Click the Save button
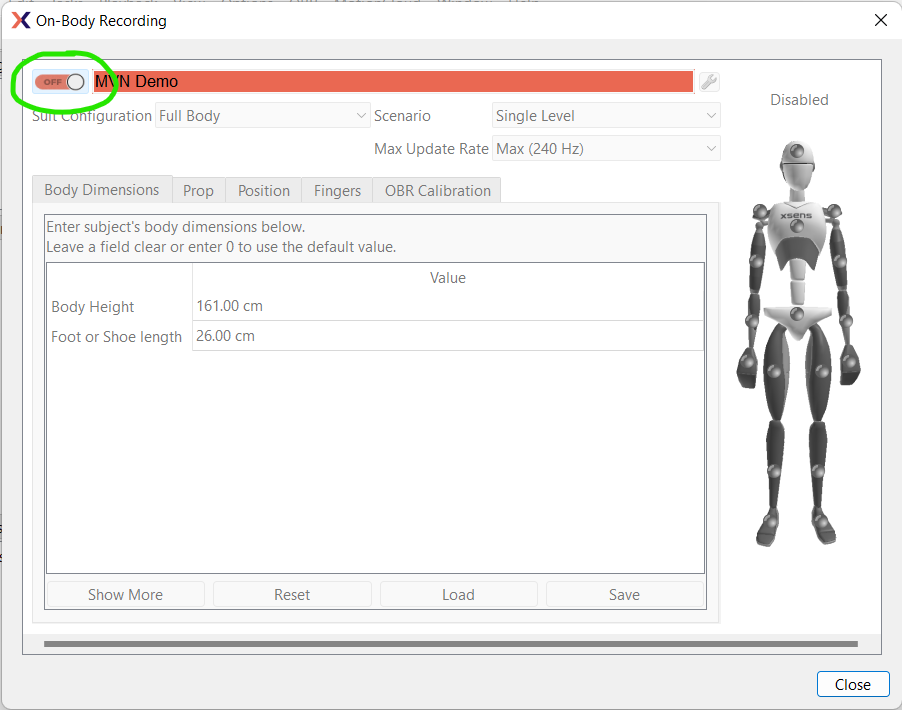 pos(624,594)
